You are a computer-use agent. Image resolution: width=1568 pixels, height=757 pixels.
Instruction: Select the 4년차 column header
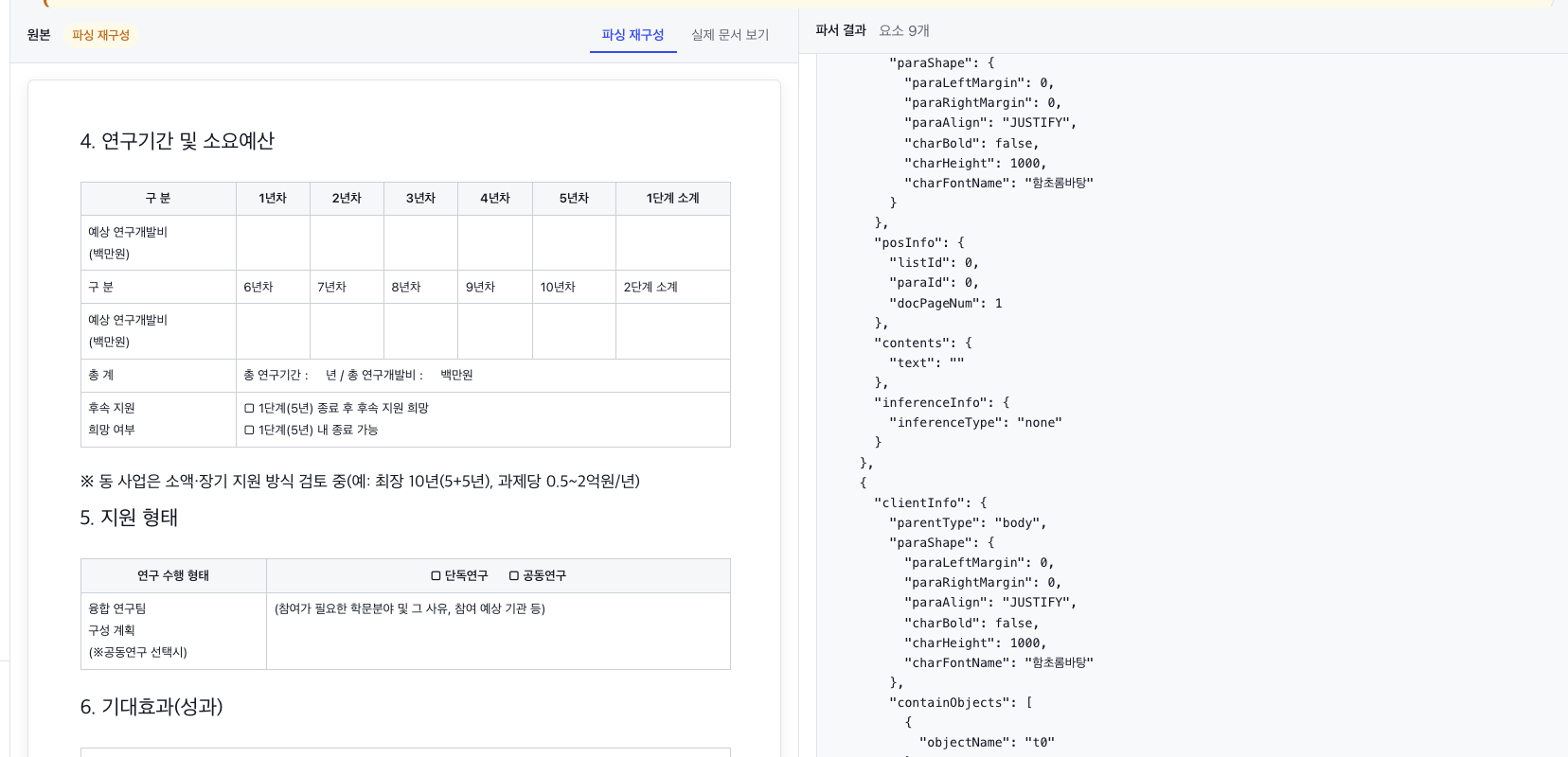(495, 199)
